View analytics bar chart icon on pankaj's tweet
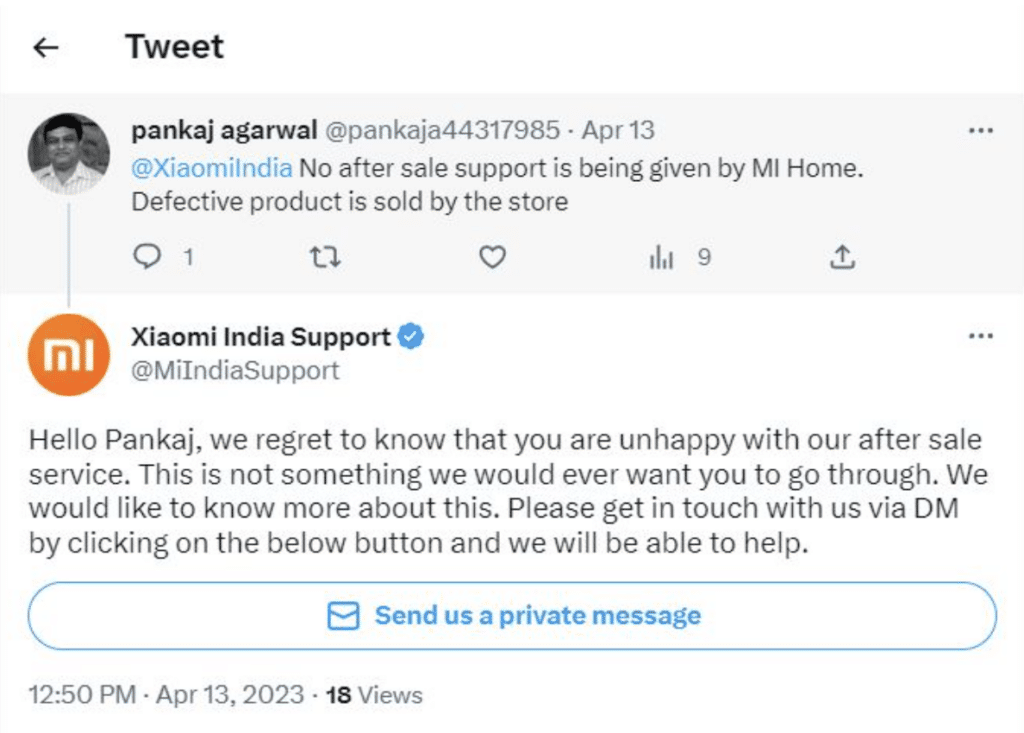The height and width of the screenshot is (733, 1024). tap(662, 258)
